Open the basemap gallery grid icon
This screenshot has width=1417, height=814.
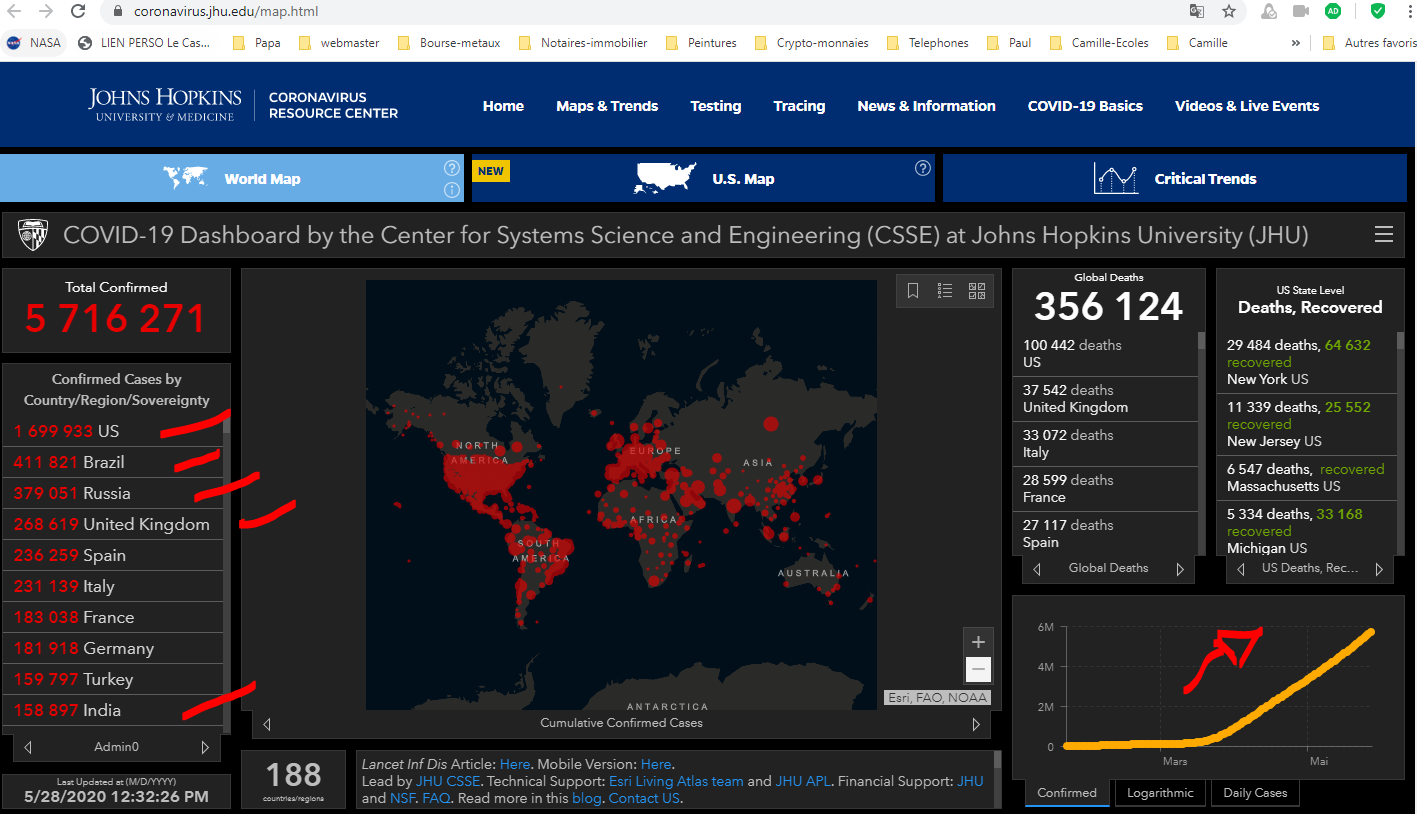point(977,290)
